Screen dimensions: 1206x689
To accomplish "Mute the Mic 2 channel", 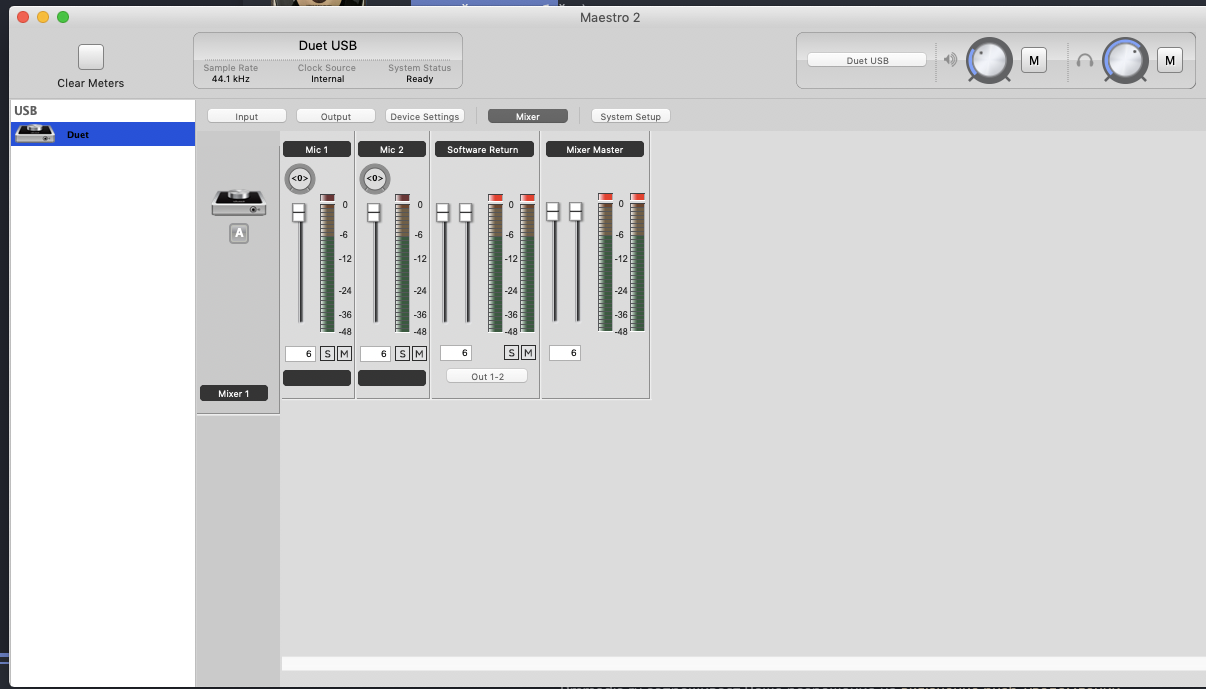I will [x=419, y=353].
